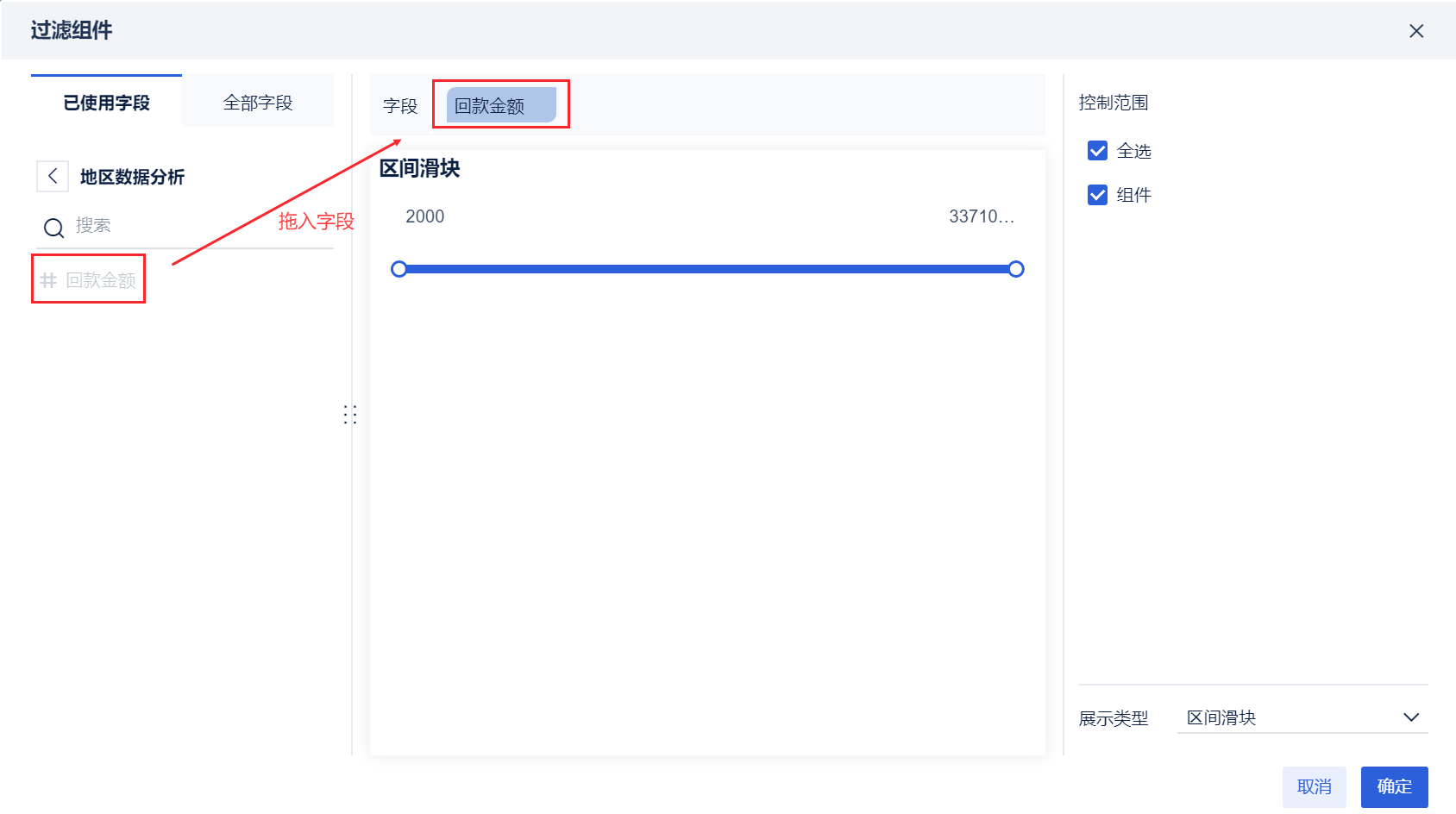Click the blue slider track middle
Image resolution: width=1456 pixels, height=814 pixels.
[x=707, y=269]
